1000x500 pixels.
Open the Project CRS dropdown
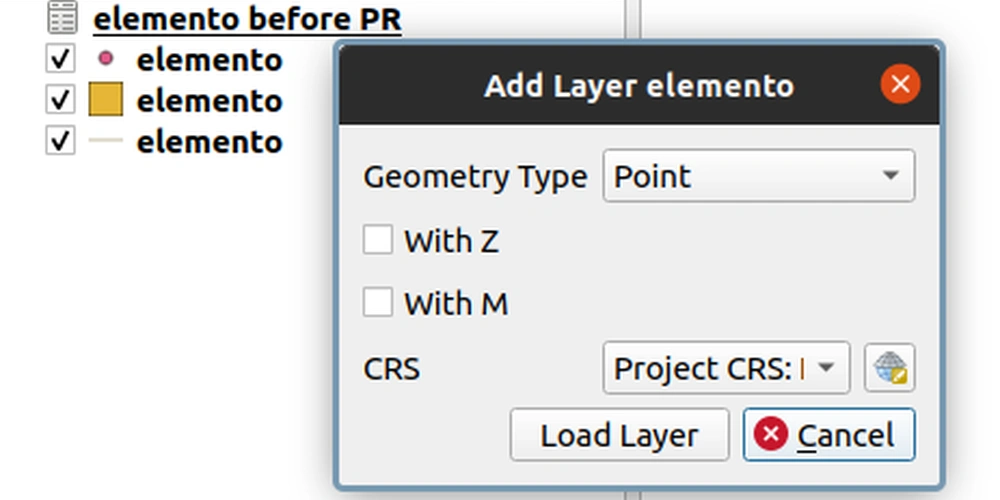(x=726, y=368)
